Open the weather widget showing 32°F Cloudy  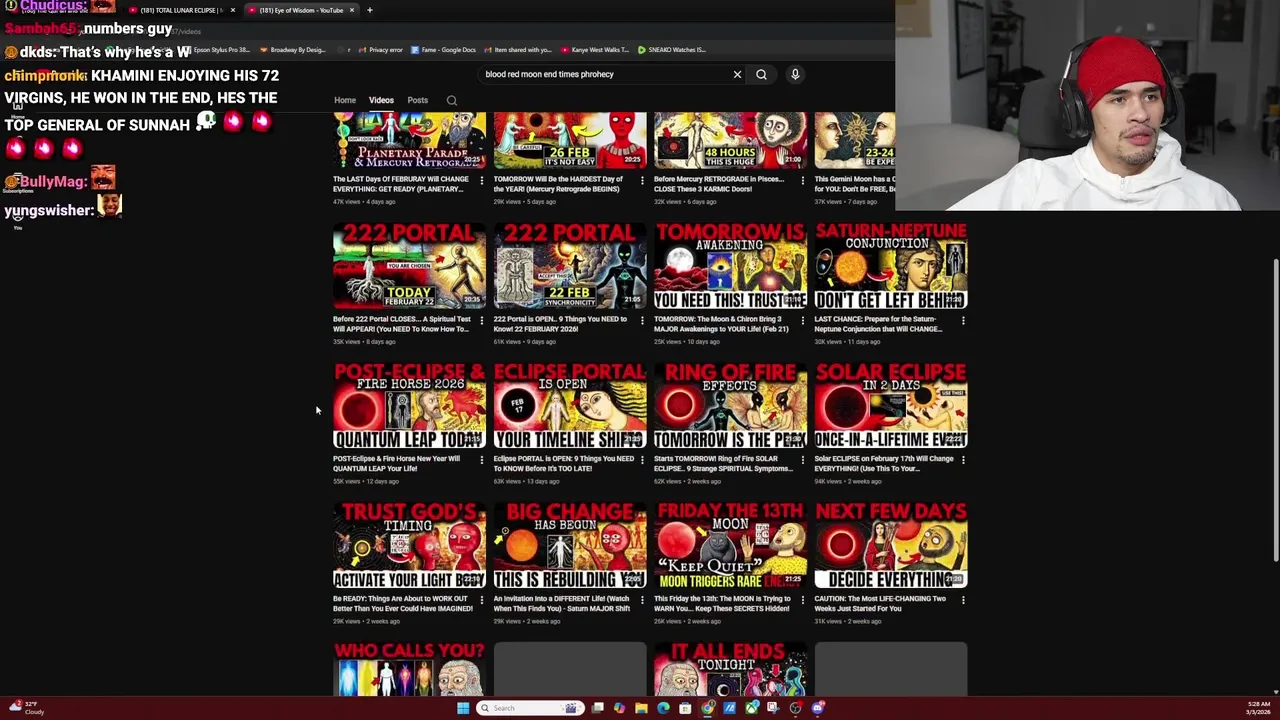coord(27,707)
